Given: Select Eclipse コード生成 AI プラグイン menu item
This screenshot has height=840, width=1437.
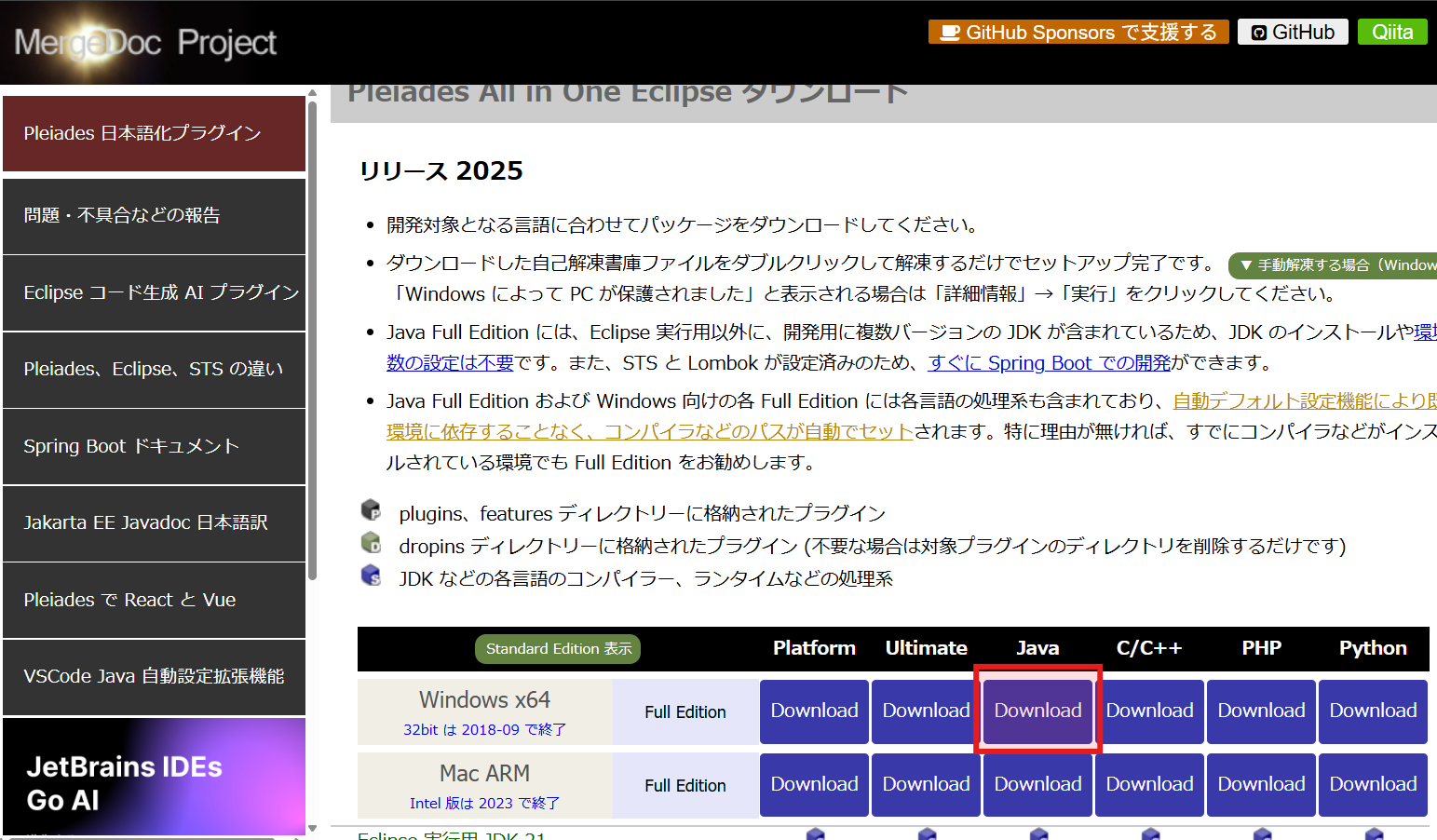Looking at the screenshot, I should [x=154, y=292].
